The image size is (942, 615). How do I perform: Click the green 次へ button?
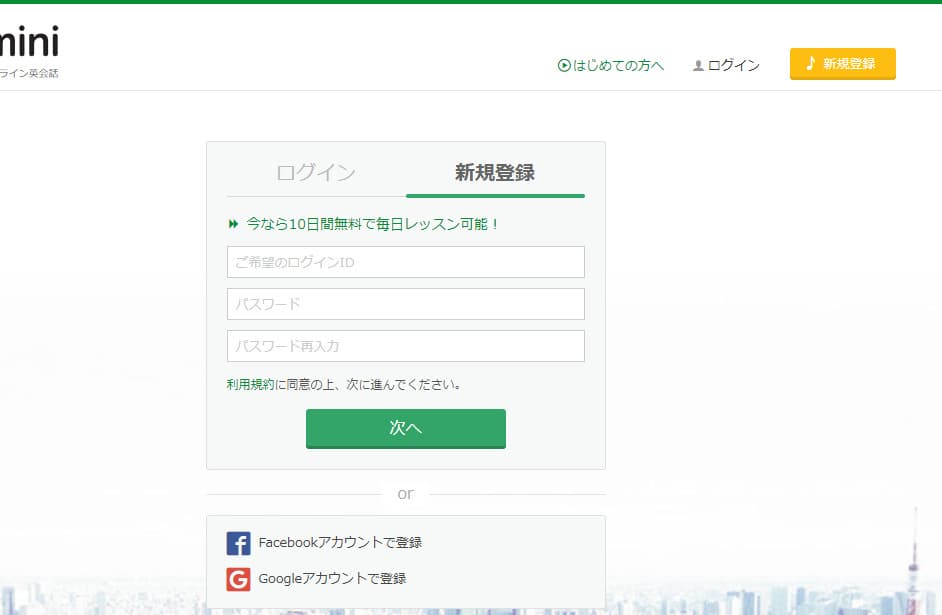406,428
